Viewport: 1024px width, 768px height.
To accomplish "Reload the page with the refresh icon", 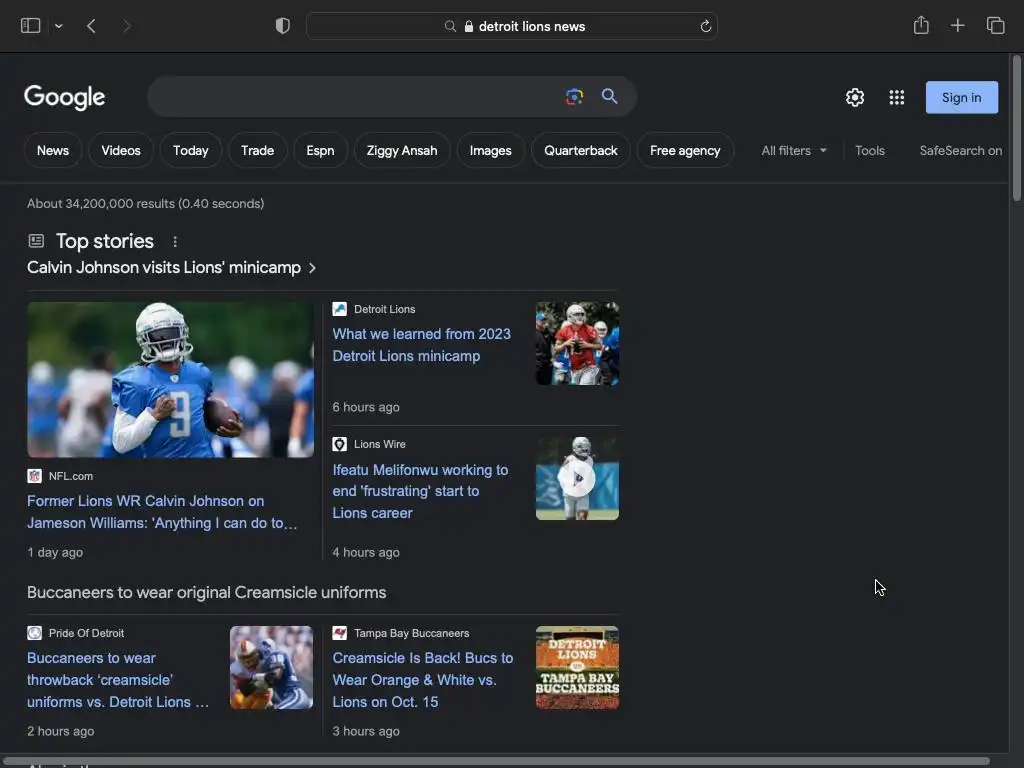I will tap(705, 26).
